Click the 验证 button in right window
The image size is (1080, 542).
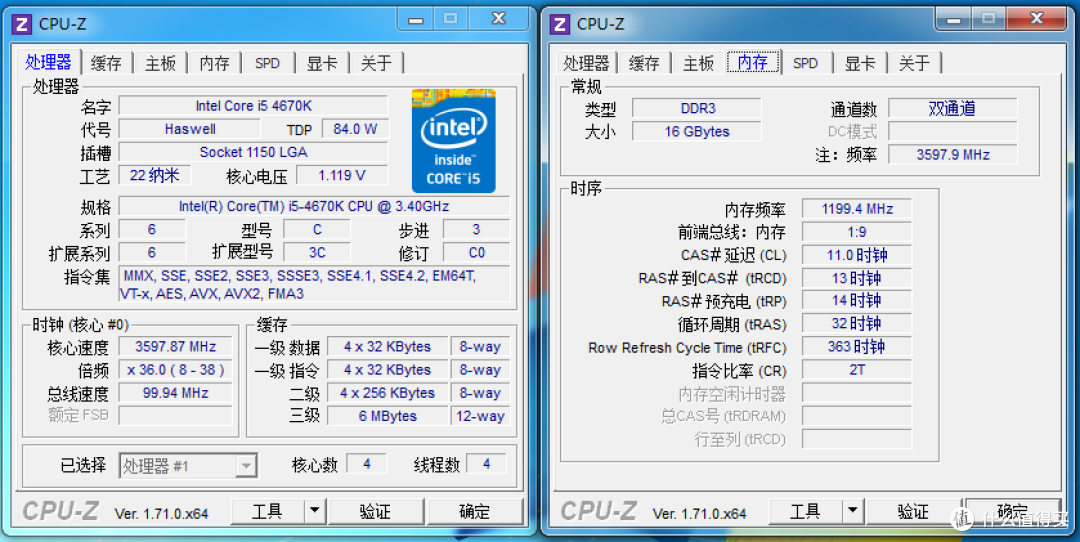click(x=914, y=511)
